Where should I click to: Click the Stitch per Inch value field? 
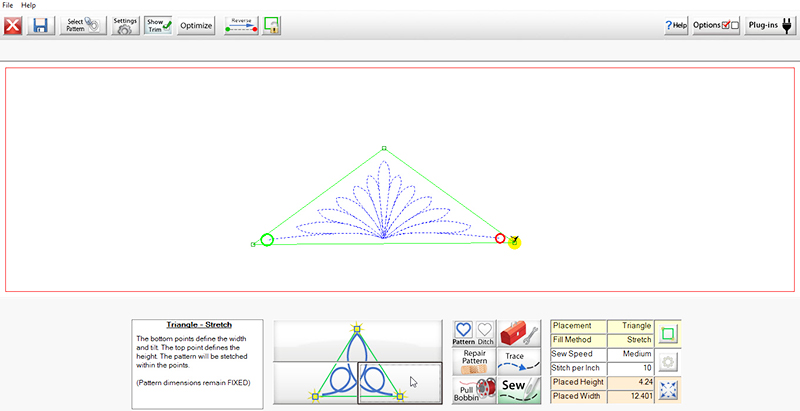[x=631, y=368]
